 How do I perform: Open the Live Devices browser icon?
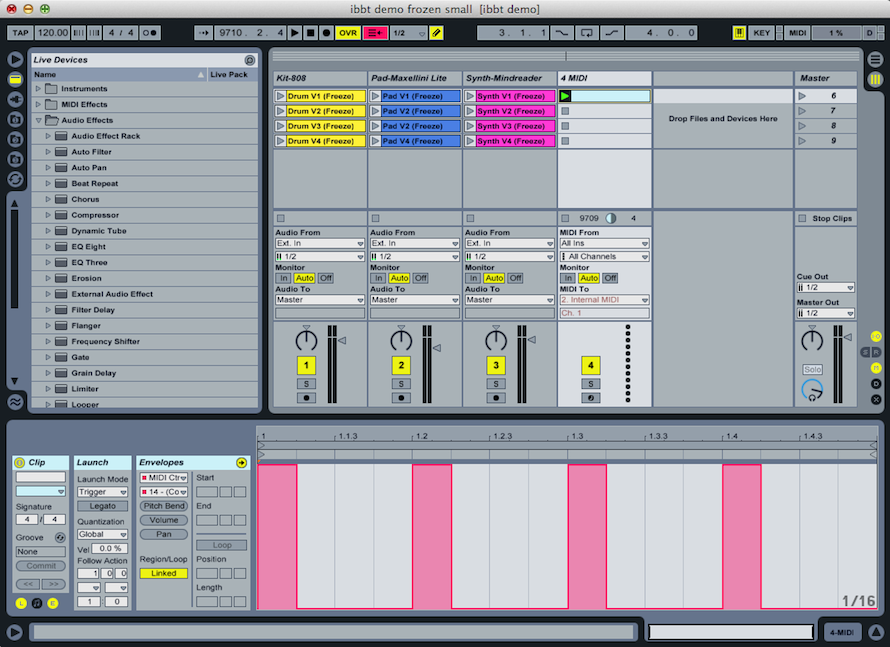pos(16,79)
